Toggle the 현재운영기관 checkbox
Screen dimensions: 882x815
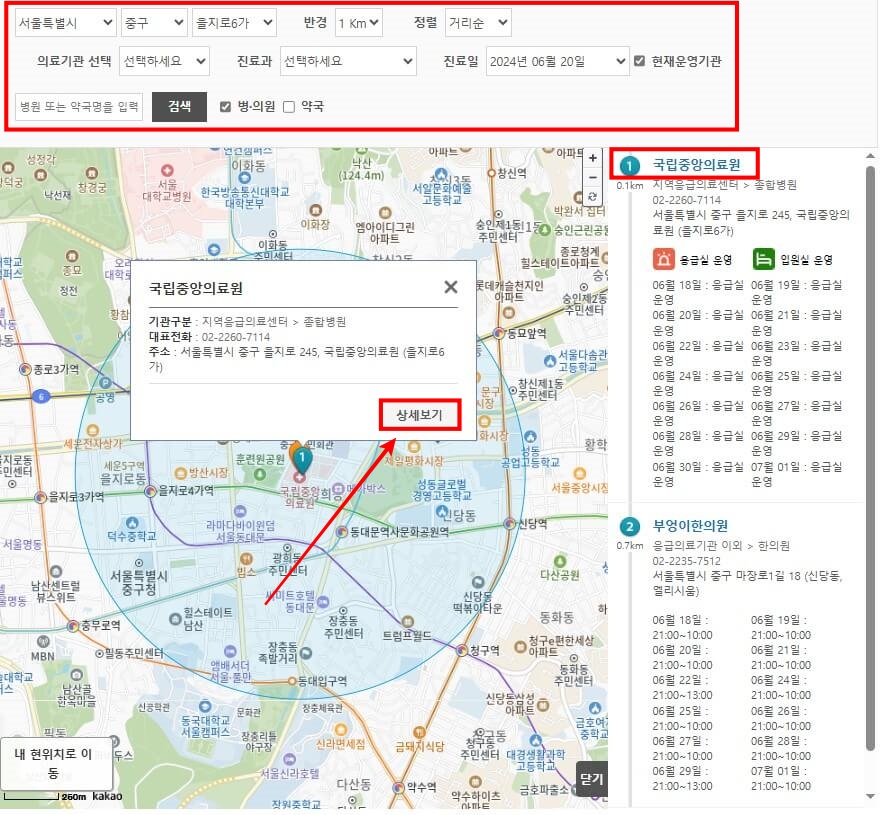coord(639,61)
